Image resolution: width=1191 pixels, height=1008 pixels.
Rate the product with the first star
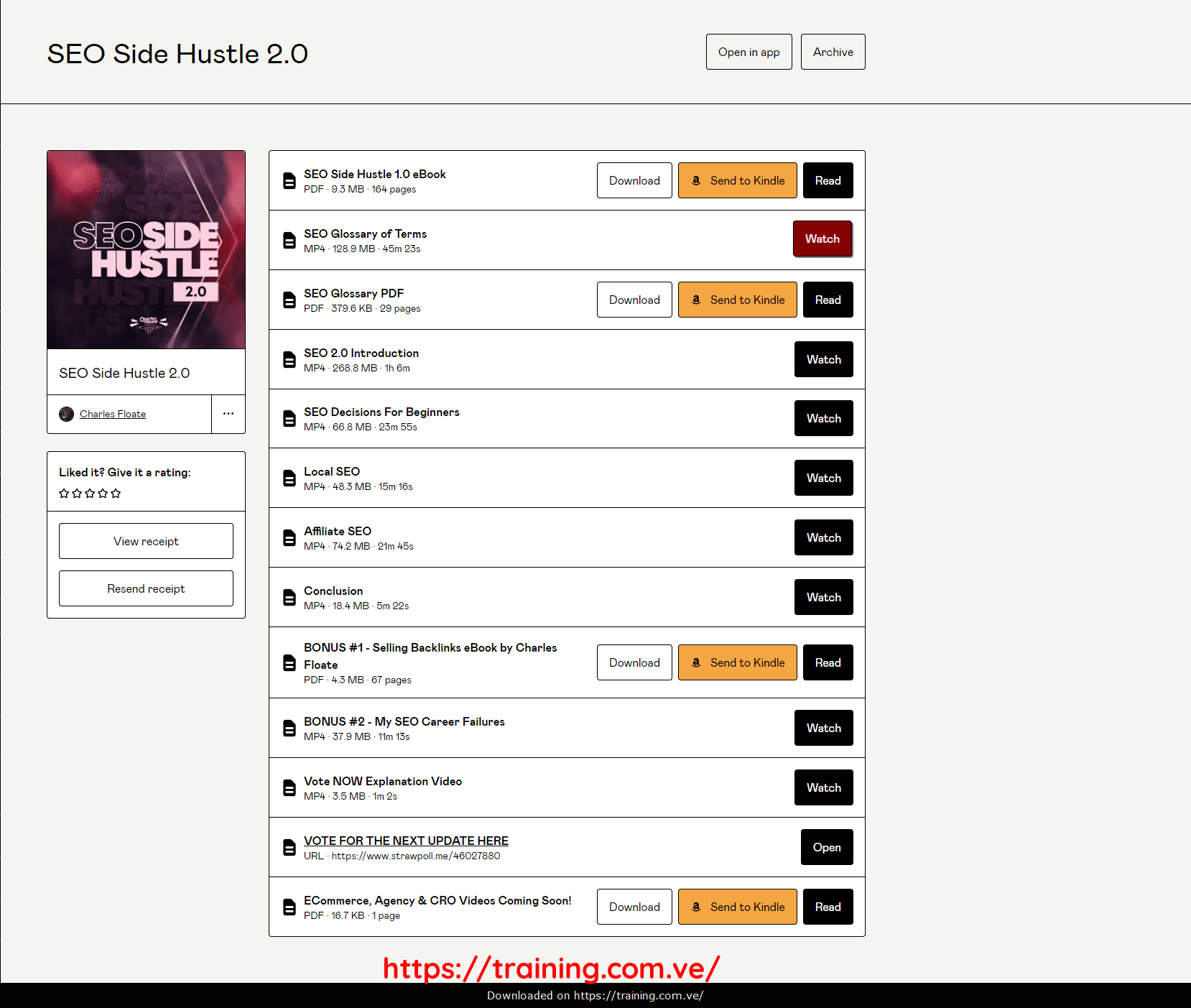tap(64, 494)
